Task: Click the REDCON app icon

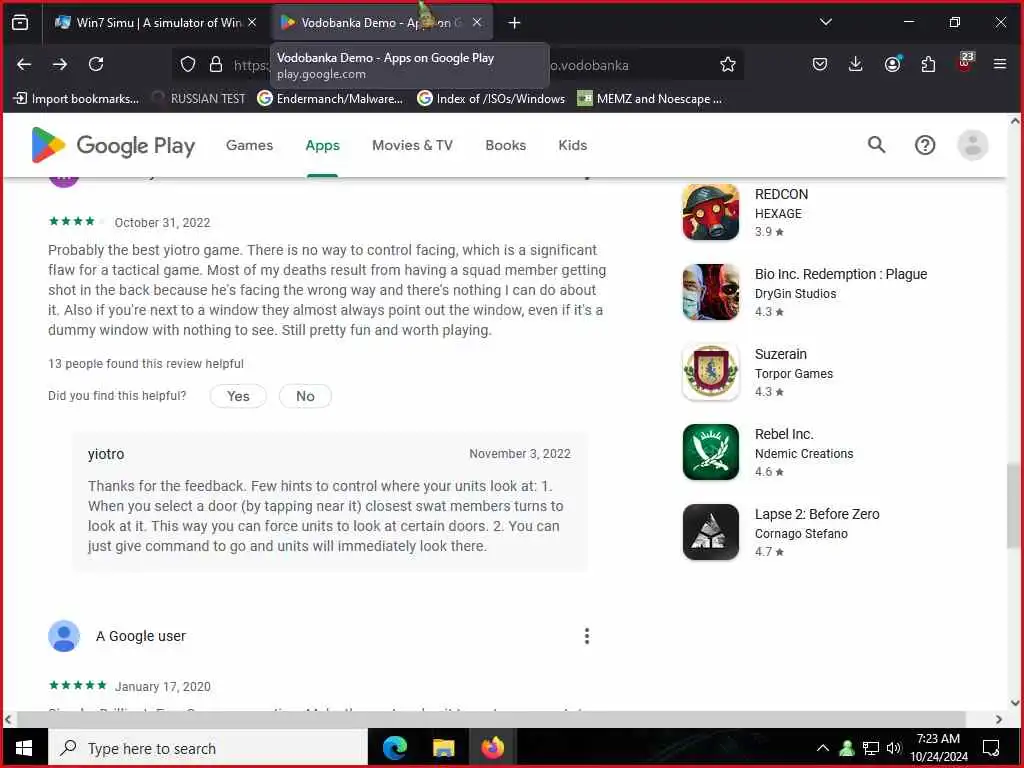Action: tap(711, 212)
